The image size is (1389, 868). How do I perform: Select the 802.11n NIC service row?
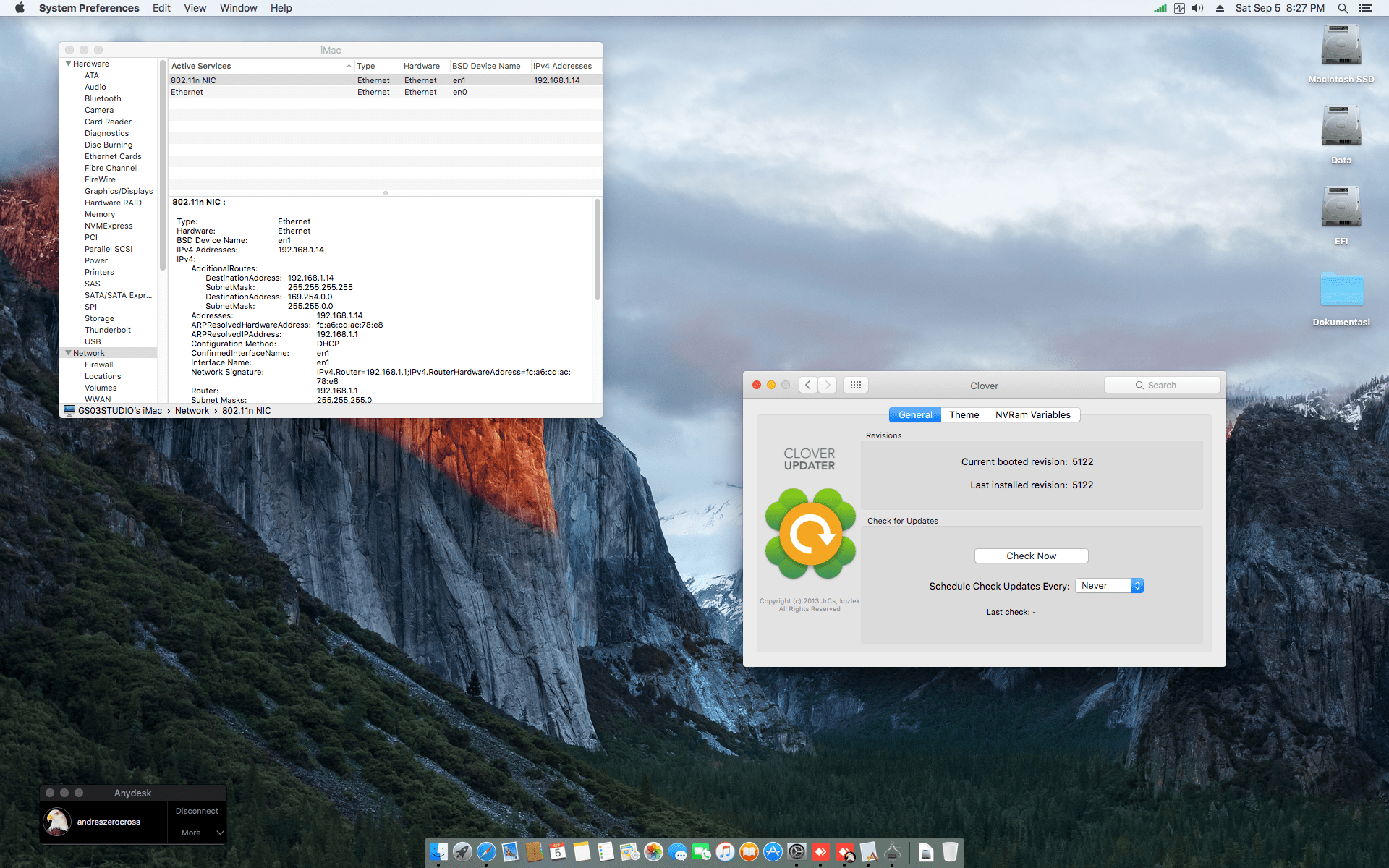(x=385, y=80)
